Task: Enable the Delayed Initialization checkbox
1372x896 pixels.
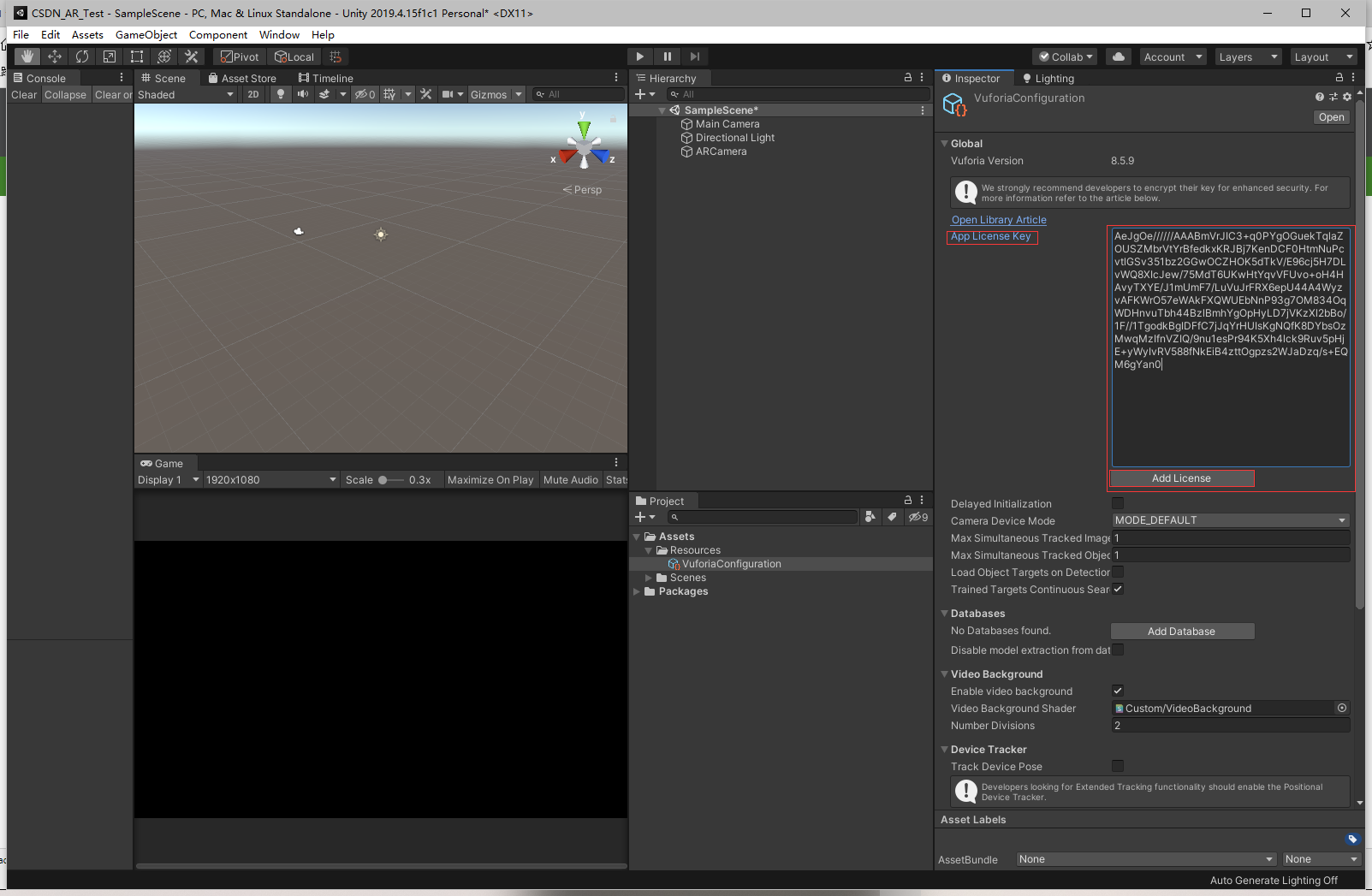Action: pos(1118,502)
